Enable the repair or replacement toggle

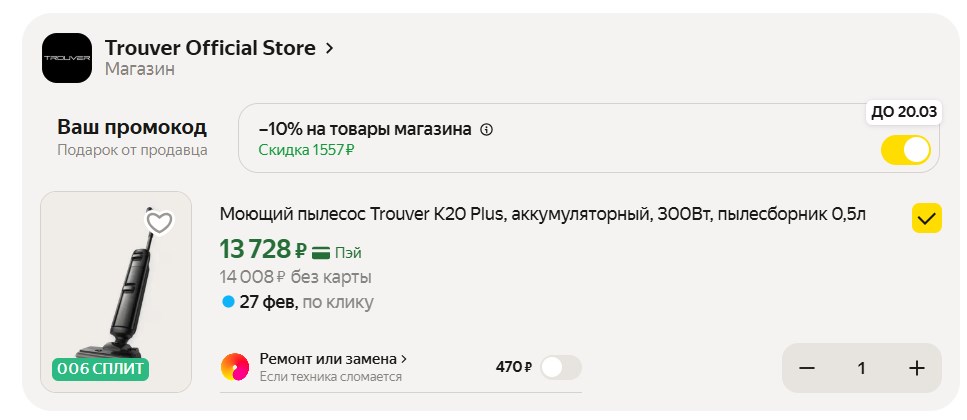pos(560,367)
